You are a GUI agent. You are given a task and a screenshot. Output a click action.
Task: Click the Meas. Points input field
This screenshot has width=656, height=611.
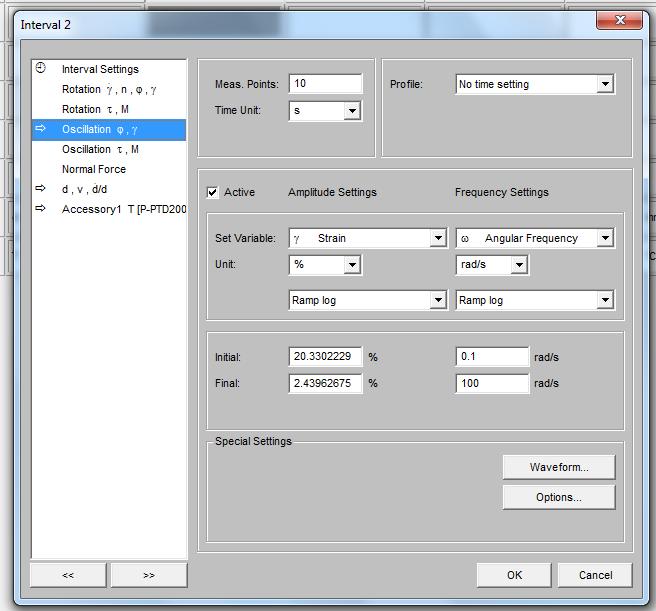coord(325,83)
